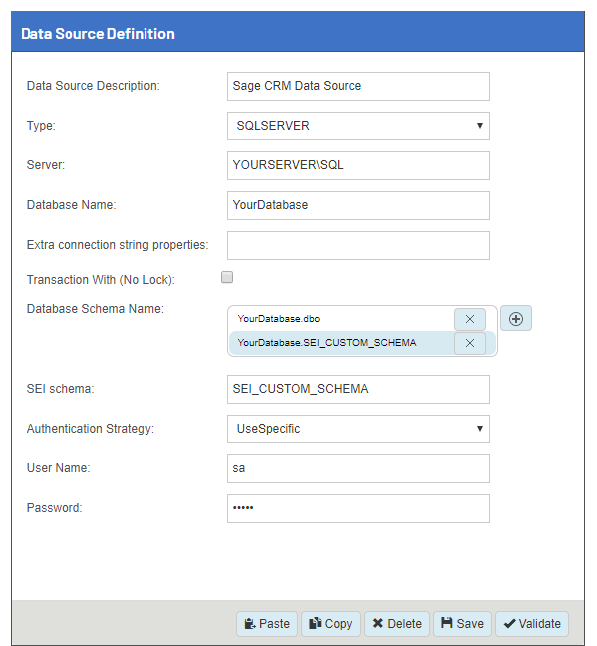Focus the Data Source Description field
Viewport: 597px width, 646px height.
coord(358,86)
